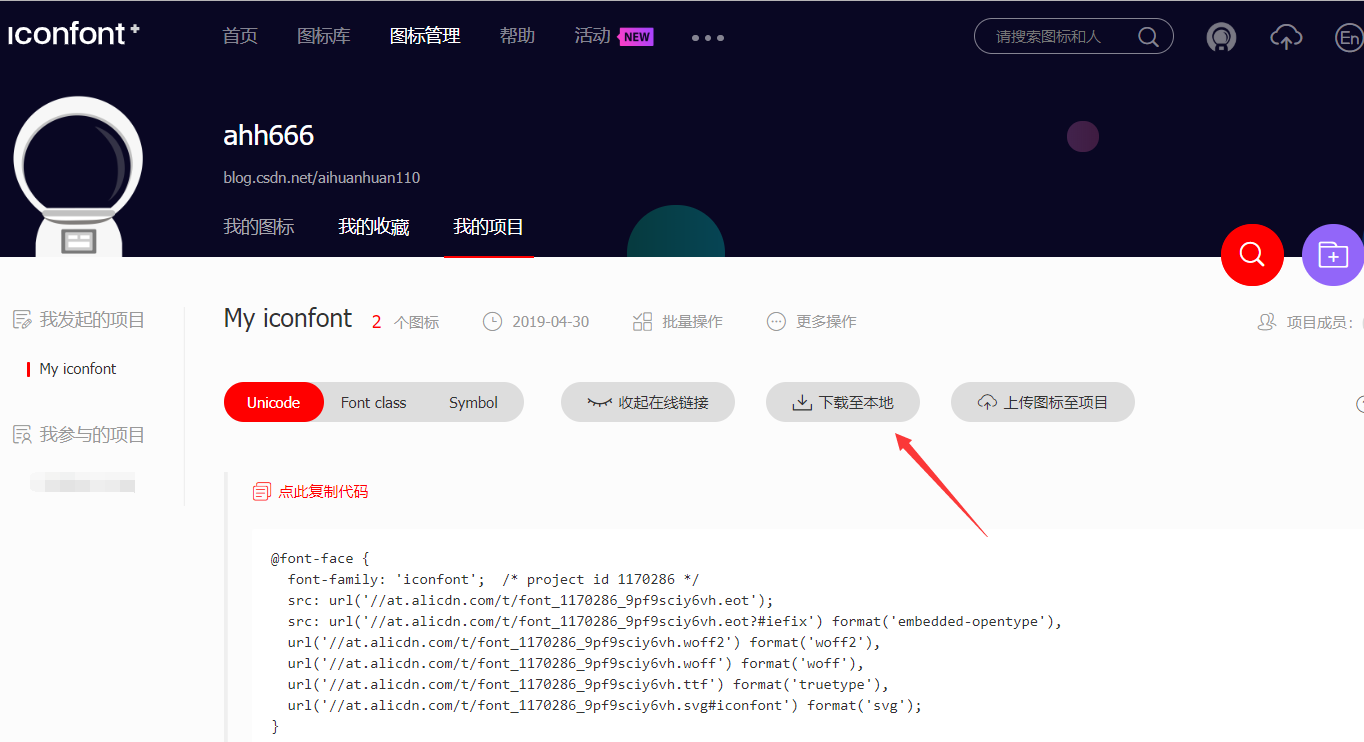Click the closed-eye icon on 收起在线链接
This screenshot has height=742, width=1364.
click(x=599, y=402)
